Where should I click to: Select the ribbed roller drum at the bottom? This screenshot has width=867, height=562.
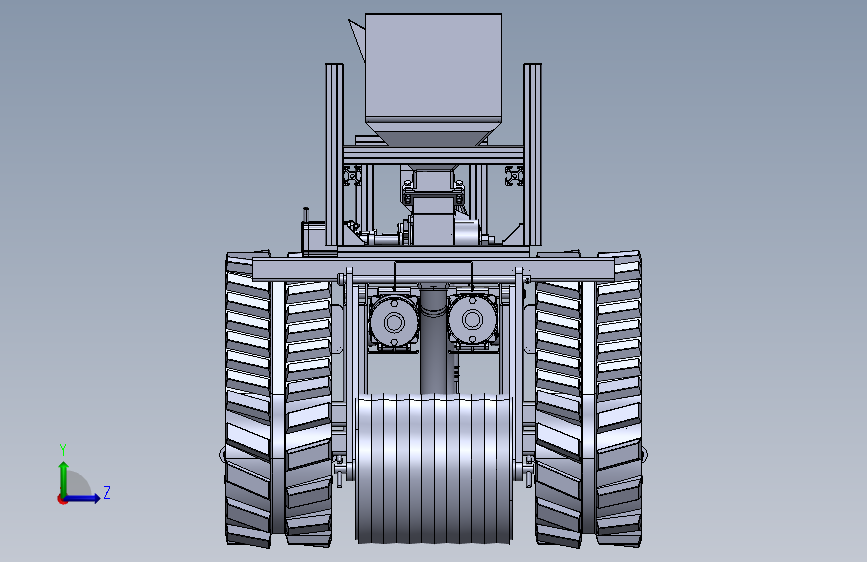tap(434, 469)
